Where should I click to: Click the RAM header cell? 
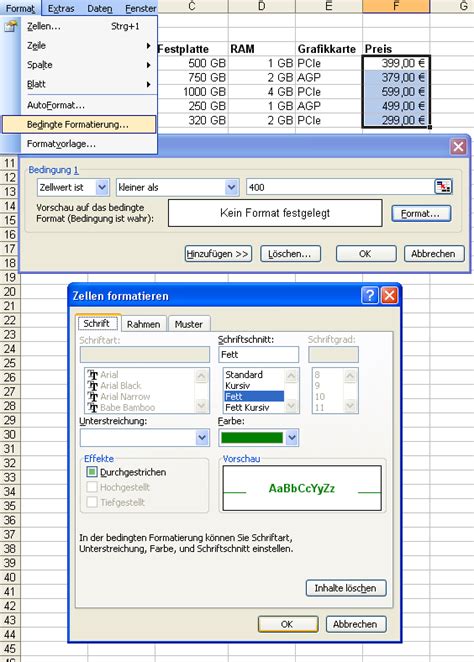tap(262, 49)
